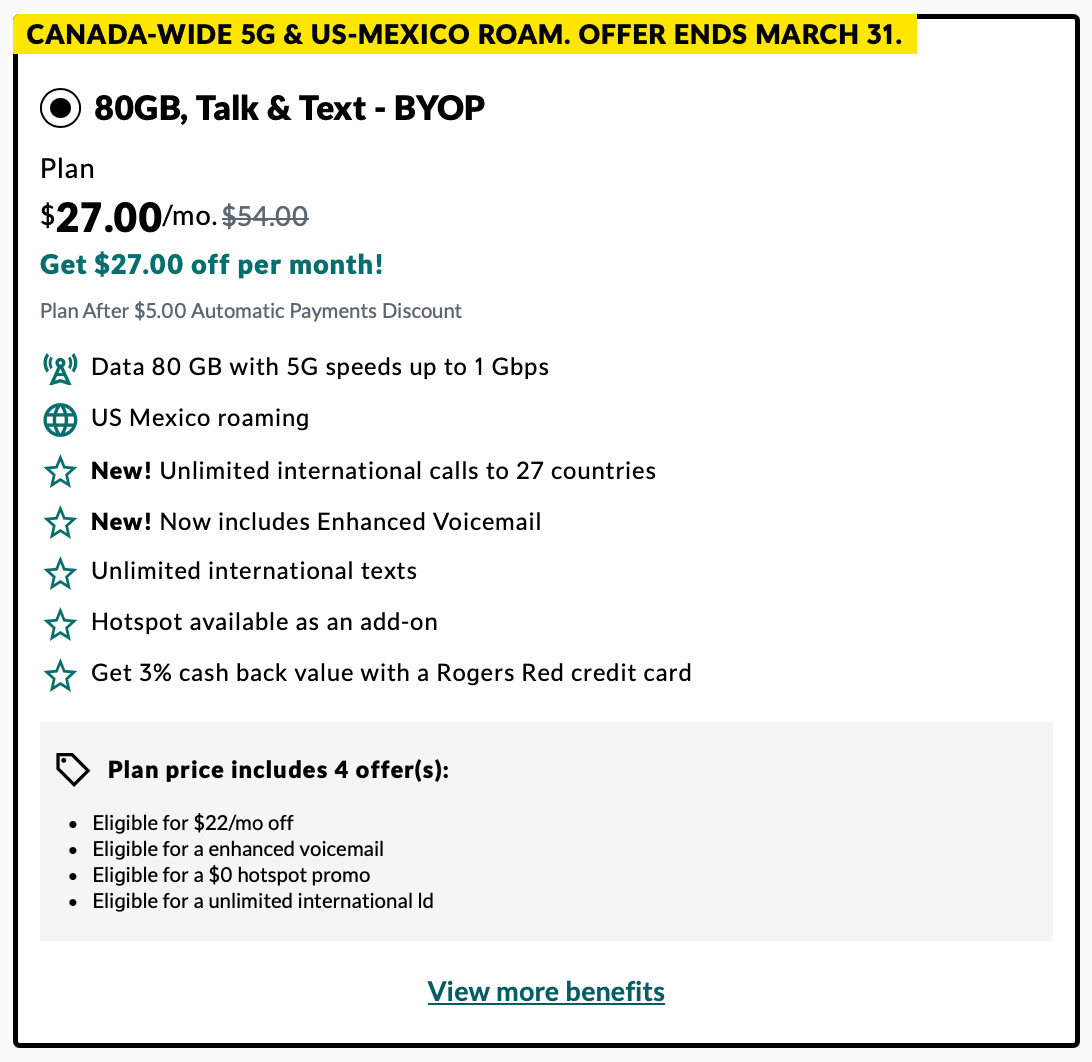The image size is (1092, 1062).
Task: Click star icon beside Enhanced Voicemail
Action: [x=60, y=522]
